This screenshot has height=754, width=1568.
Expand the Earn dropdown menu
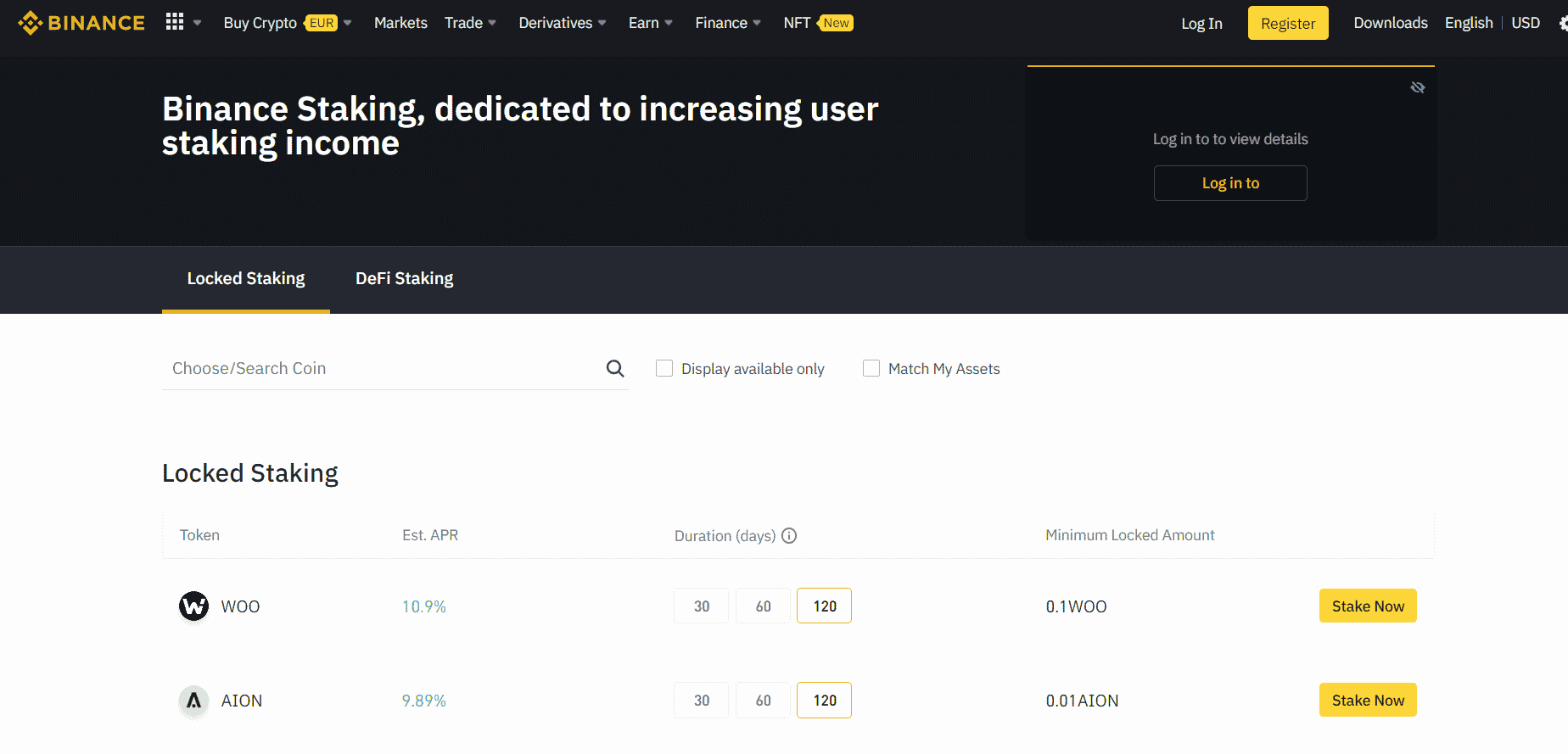(x=669, y=23)
